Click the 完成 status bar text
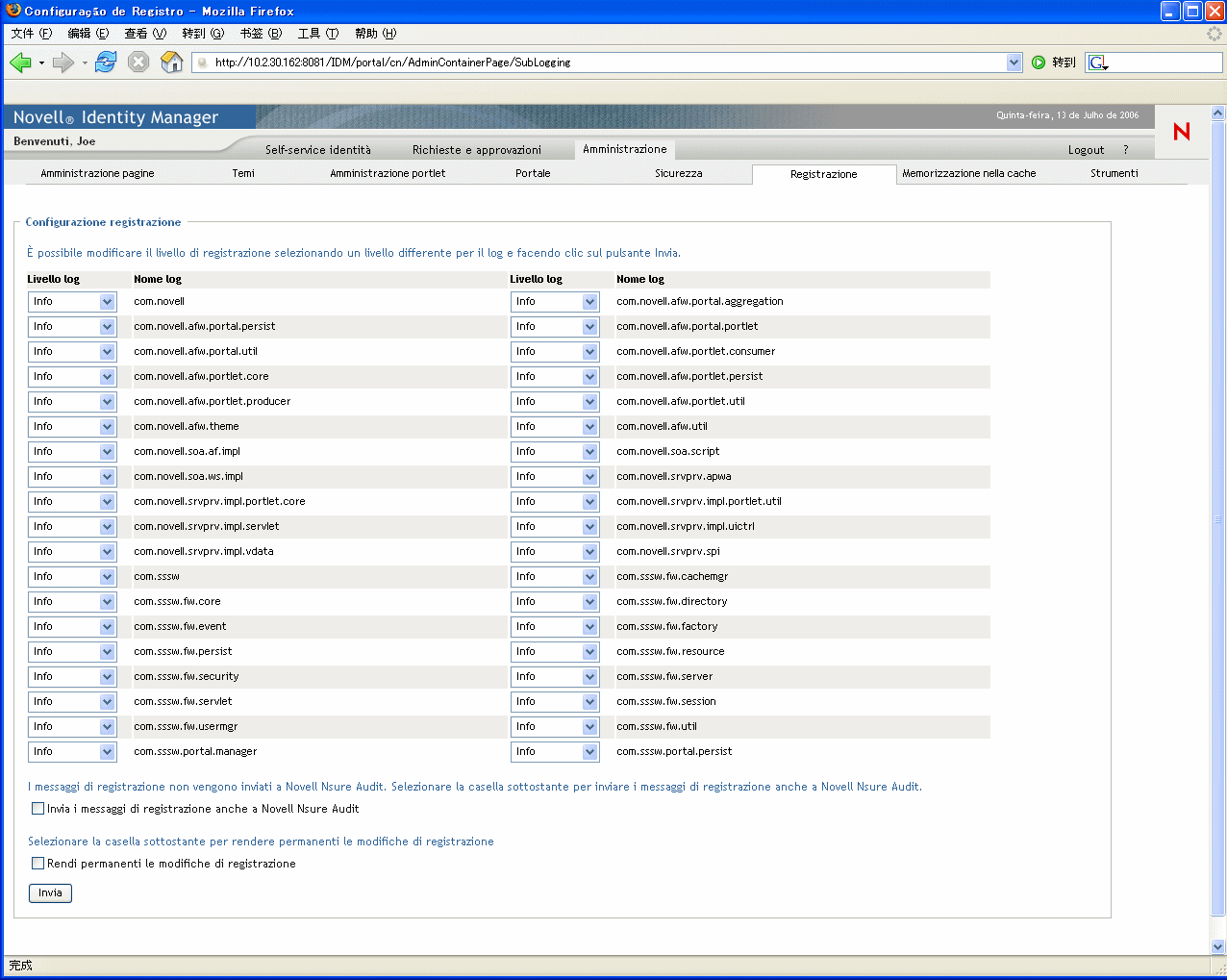 [20, 966]
